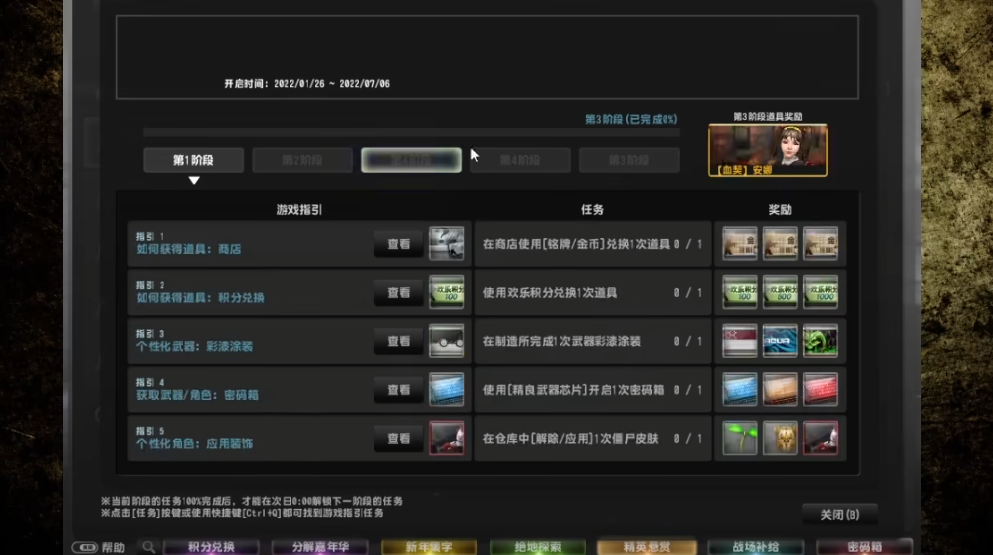This screenshot has height=555, width=993.
Task: Select the green sprout reward icon
Action: tap(740, 438)
